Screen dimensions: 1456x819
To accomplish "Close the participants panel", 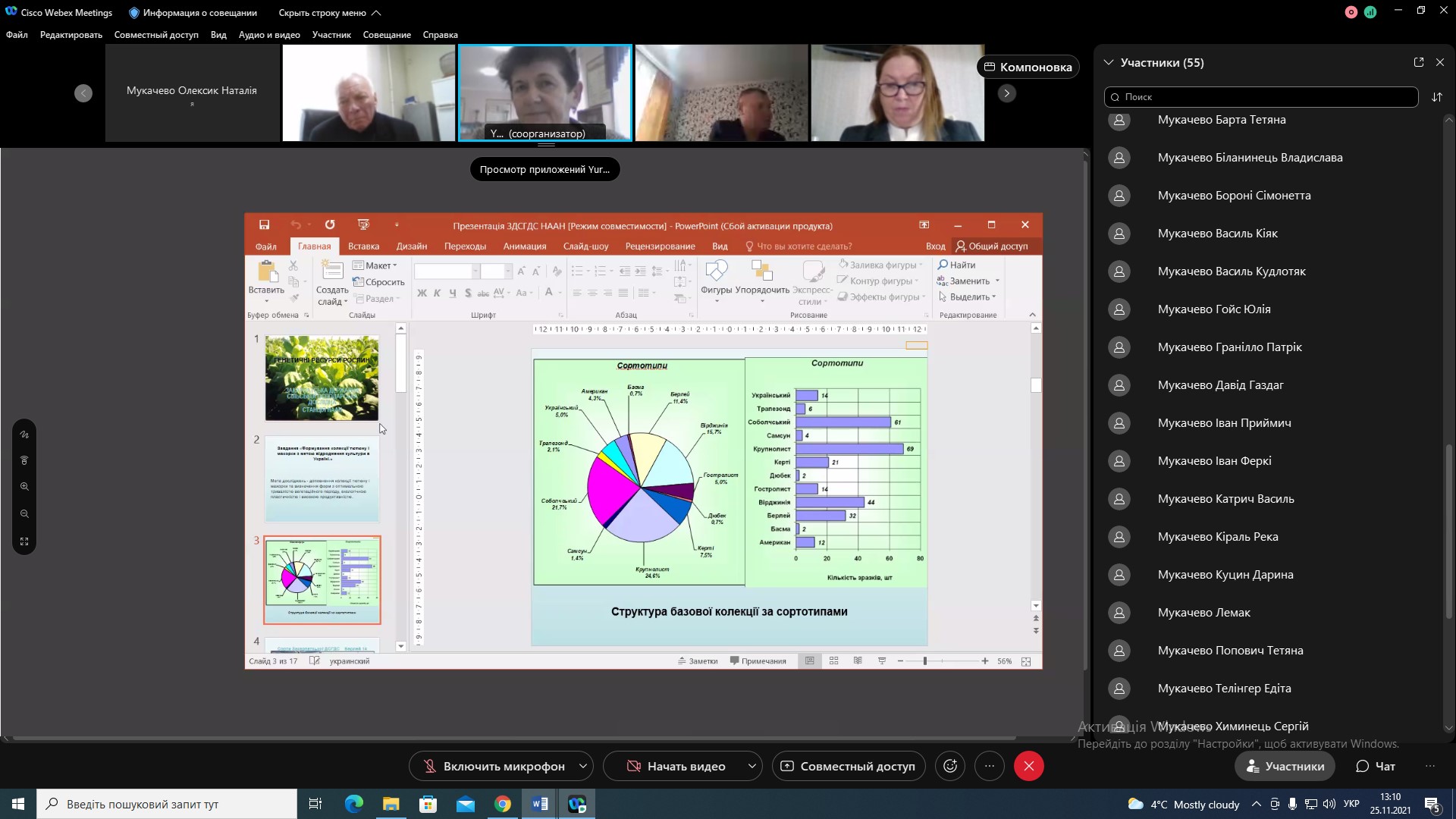I will point(1440,62).
